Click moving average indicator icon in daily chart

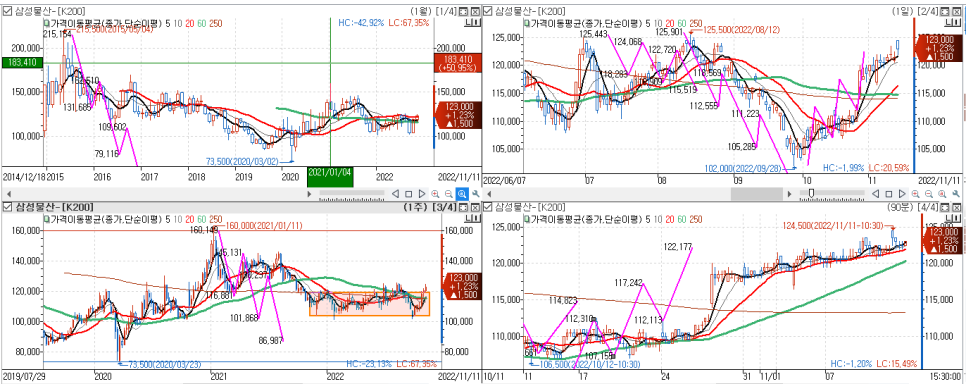(x=526, y=23)
